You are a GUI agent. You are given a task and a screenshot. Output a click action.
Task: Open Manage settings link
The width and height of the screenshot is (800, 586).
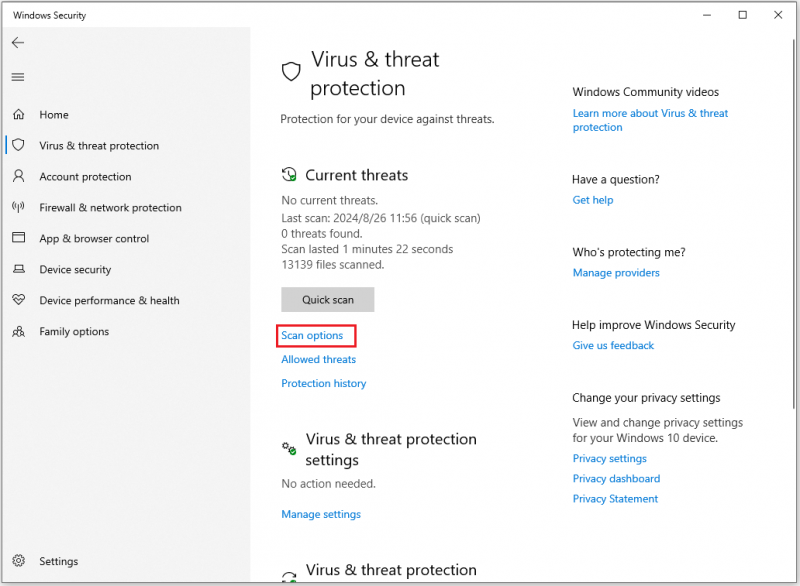click(x=321, y=514)
